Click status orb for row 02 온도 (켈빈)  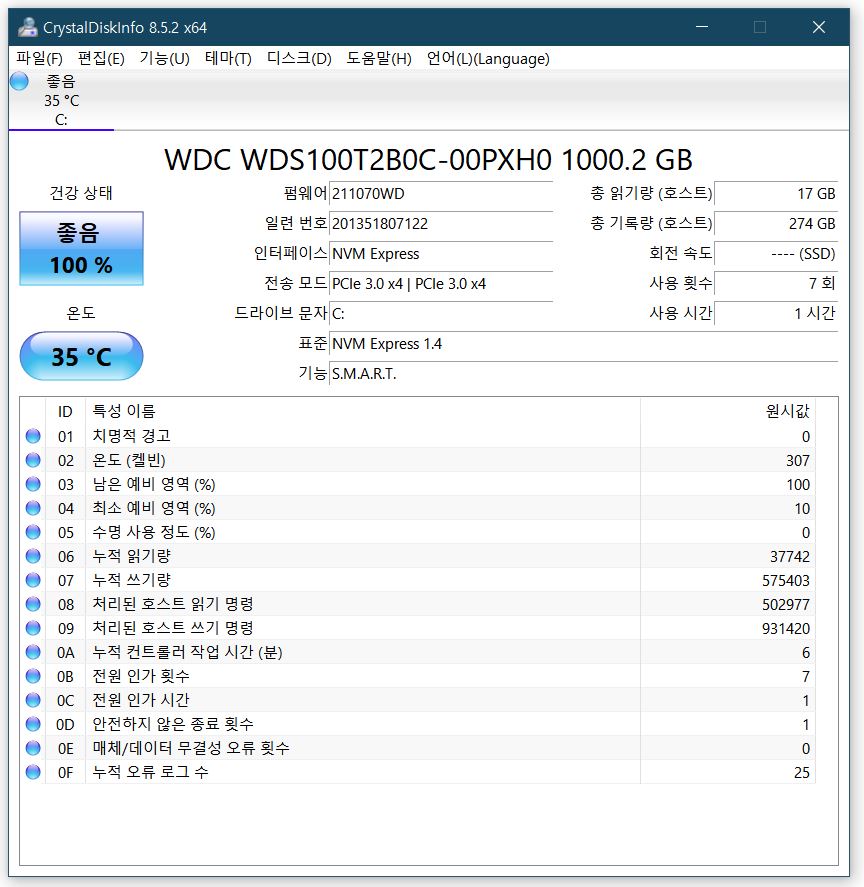pos(33,460)
